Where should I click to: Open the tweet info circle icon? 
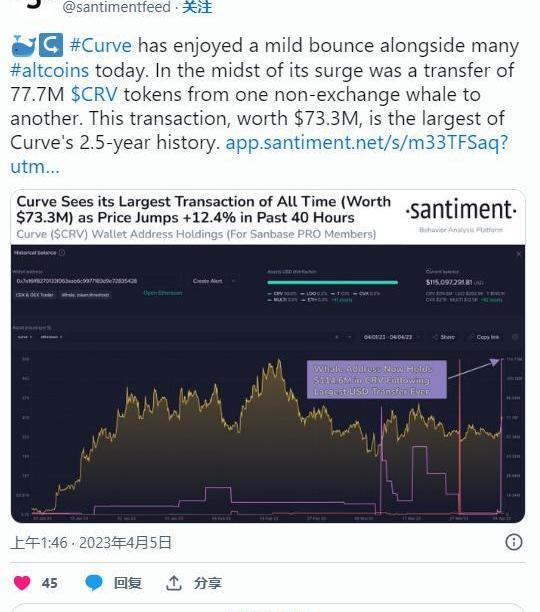click(513, 542)
